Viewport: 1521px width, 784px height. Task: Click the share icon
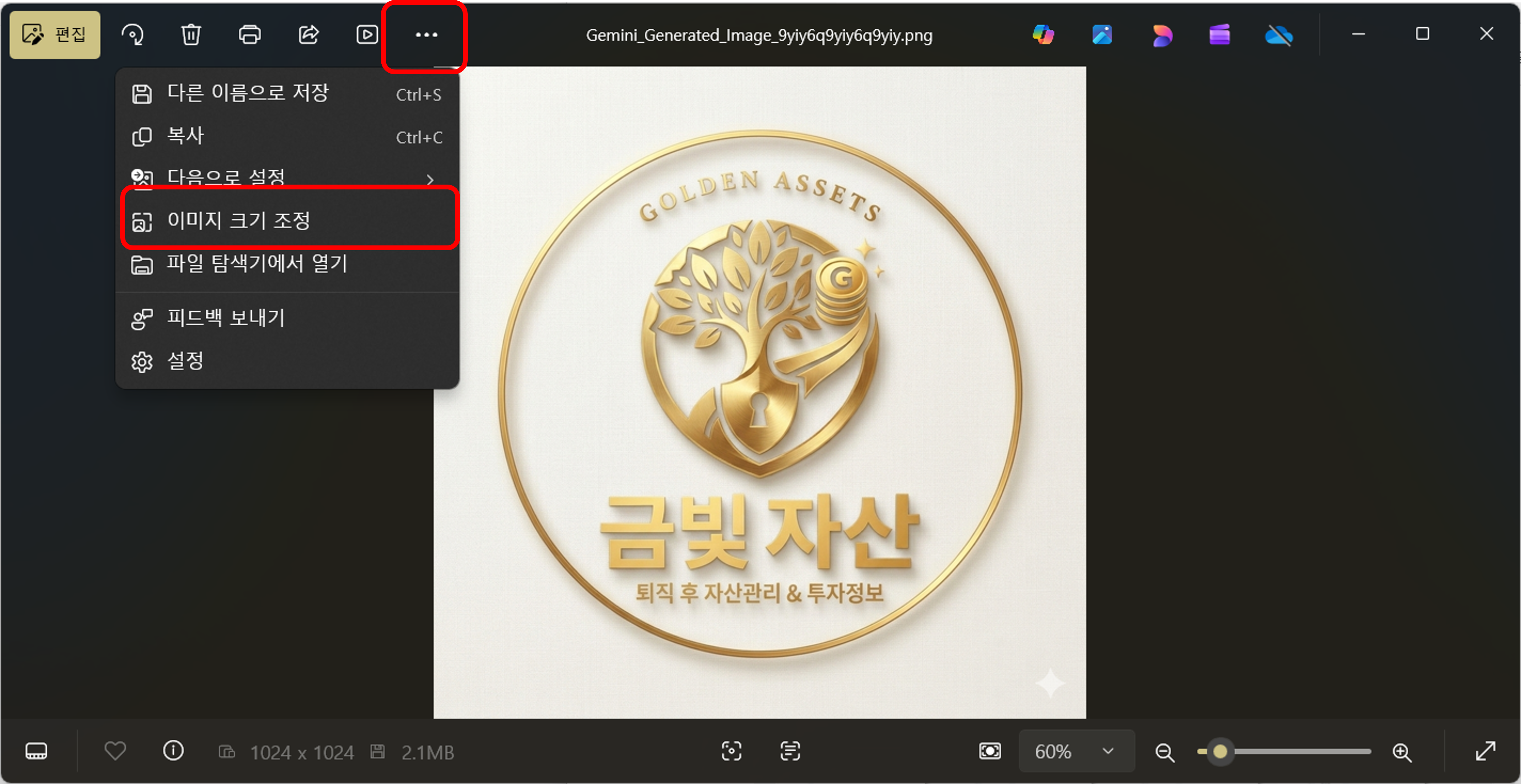click(x=308, y=35)
